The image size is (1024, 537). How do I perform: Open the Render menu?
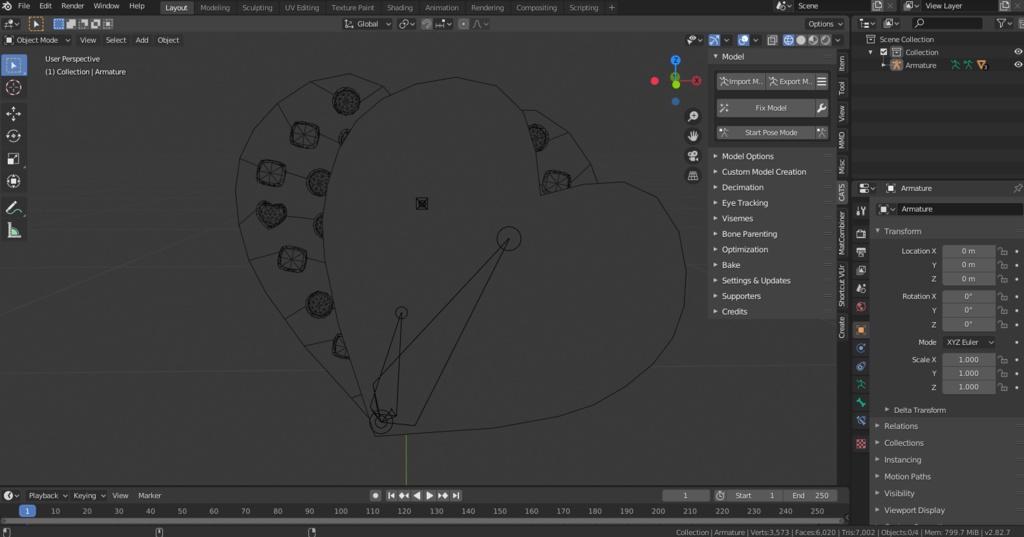pyautogui.click(x=73, y=6)
